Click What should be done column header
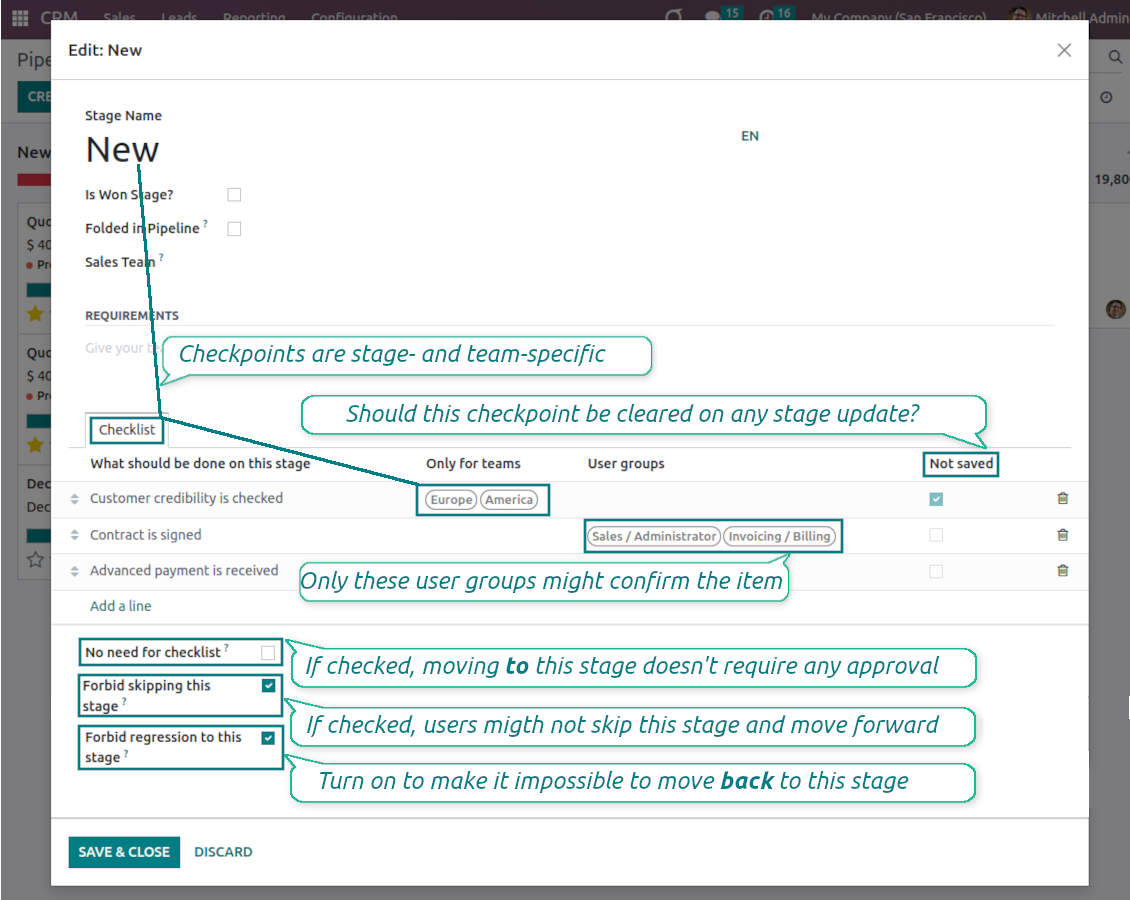 (200, 463)
